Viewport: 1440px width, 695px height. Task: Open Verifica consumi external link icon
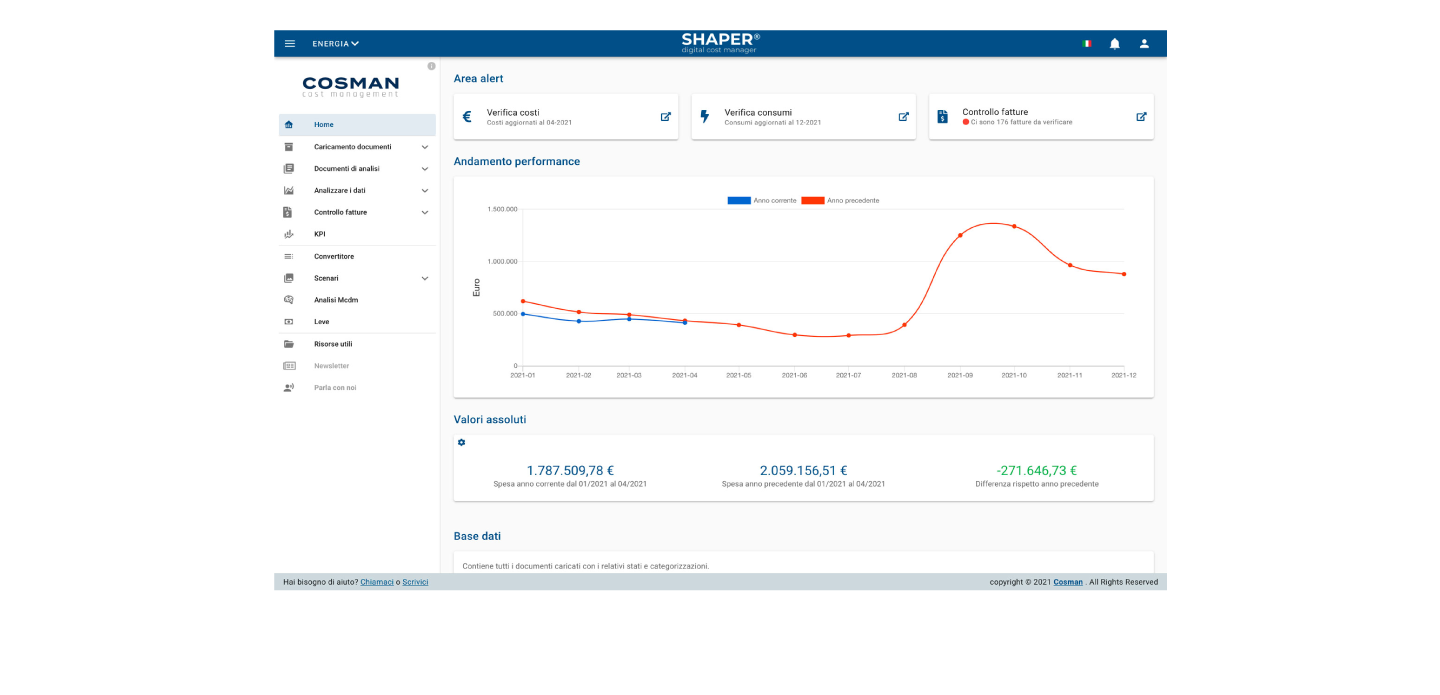pyautogui.click(x=903, y=117)
